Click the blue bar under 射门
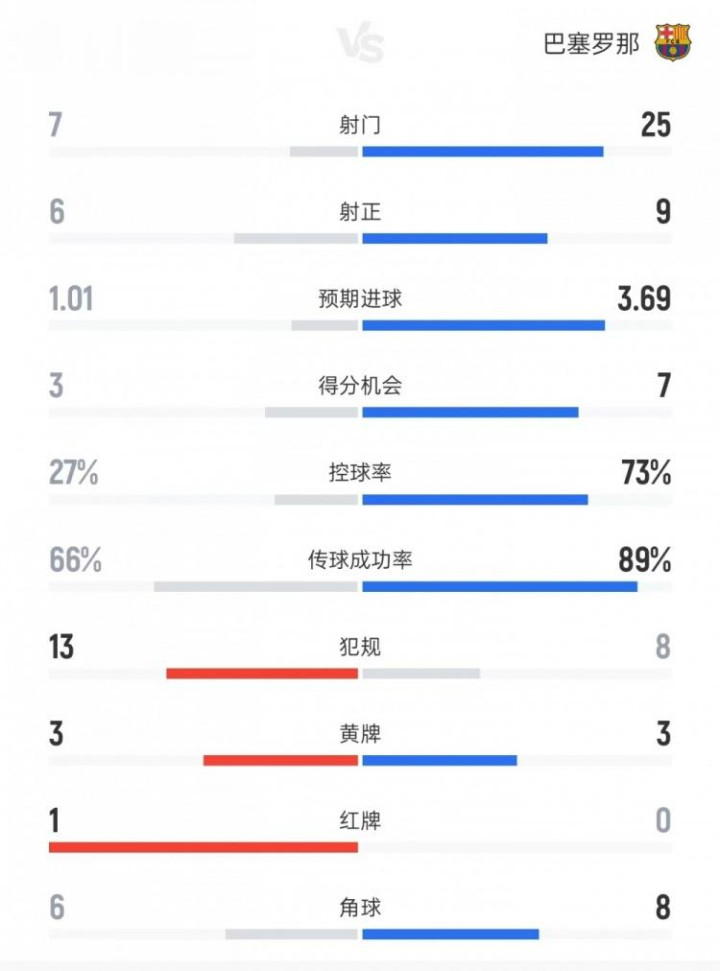Screen dimensions: 720x971 pos(482,152)
